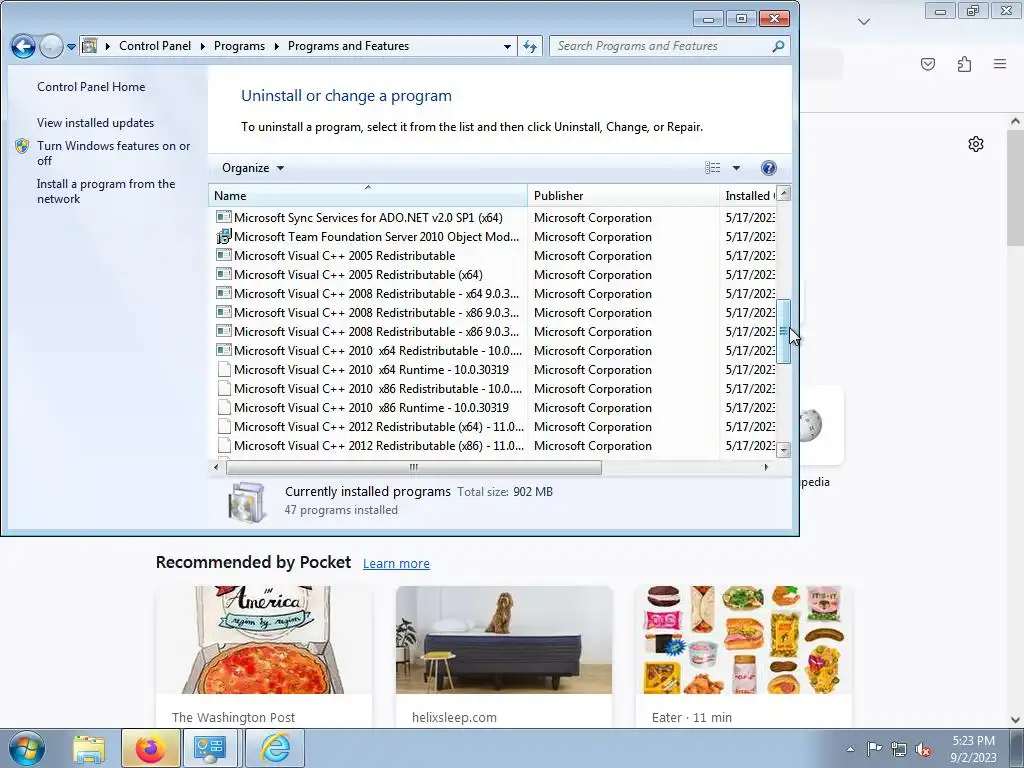Open Control Panel Home link
This screenshot has width=1024, height=768.
[91, 86]
